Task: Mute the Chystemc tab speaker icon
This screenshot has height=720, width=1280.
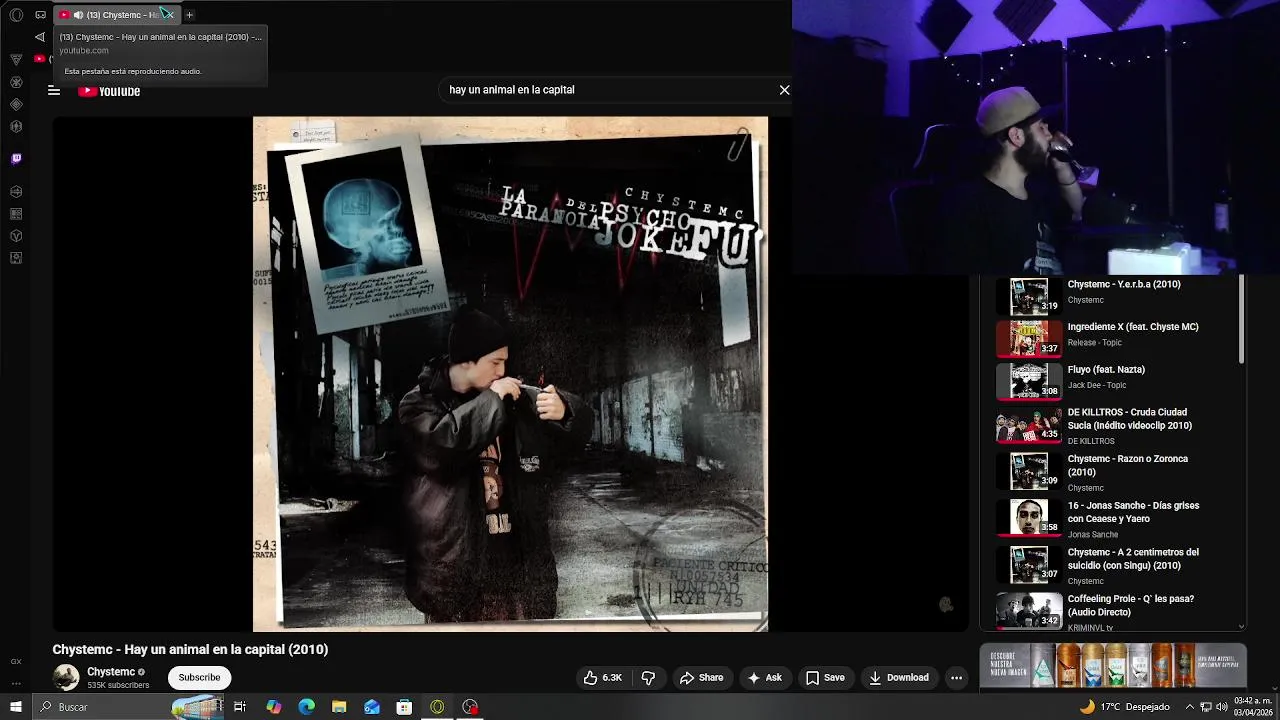Action: coord(78,15)
